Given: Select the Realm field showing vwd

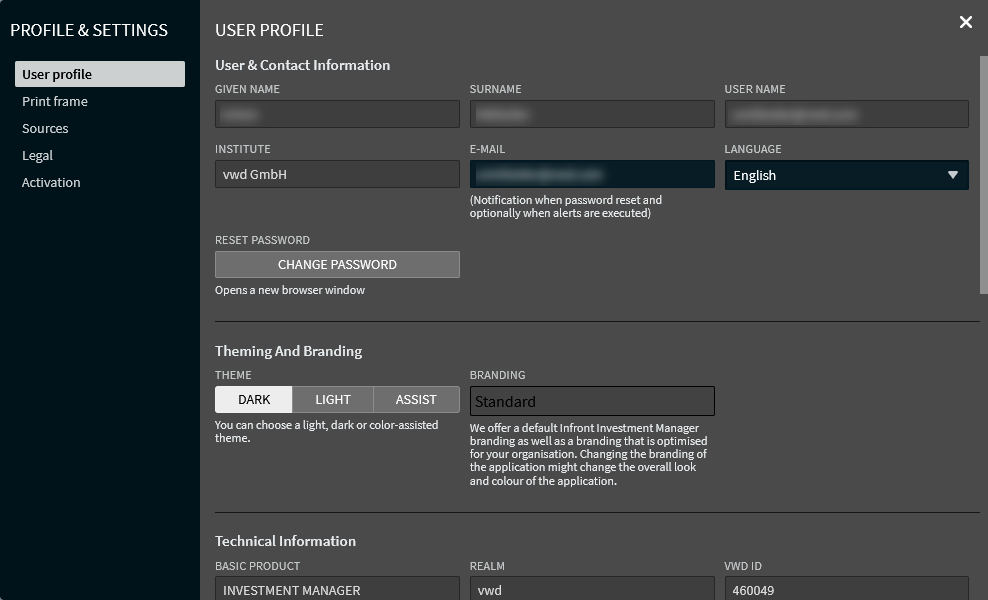Looking at the screenshot, I should [592, 589].
